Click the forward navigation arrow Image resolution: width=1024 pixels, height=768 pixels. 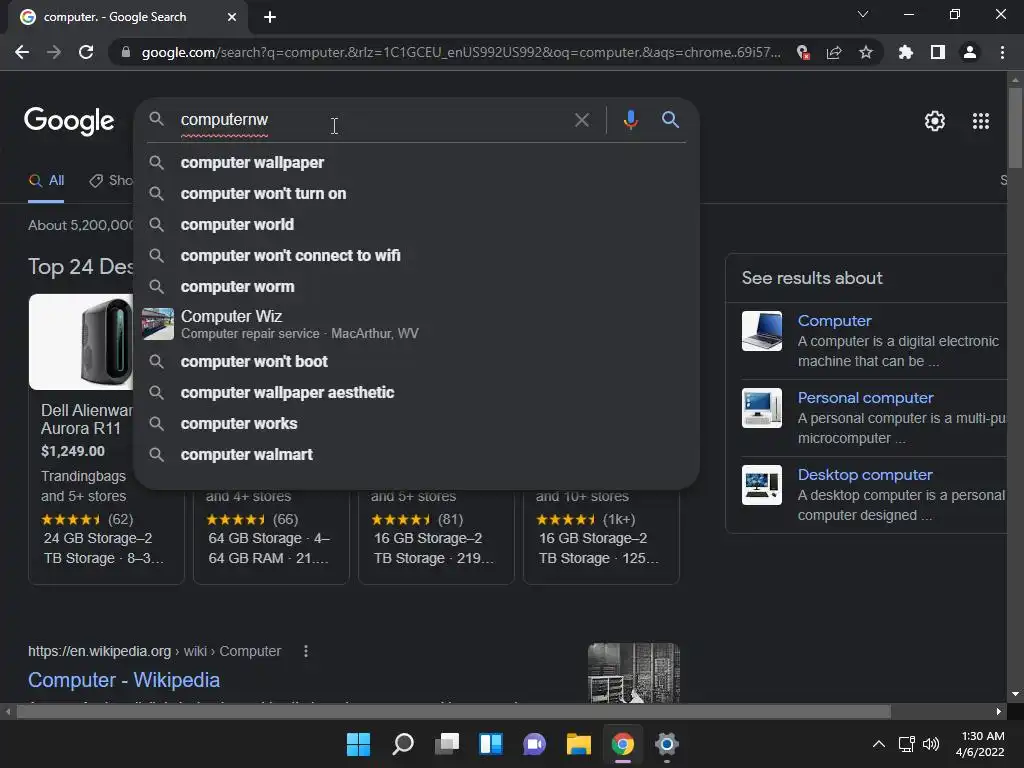pos(54,52)
